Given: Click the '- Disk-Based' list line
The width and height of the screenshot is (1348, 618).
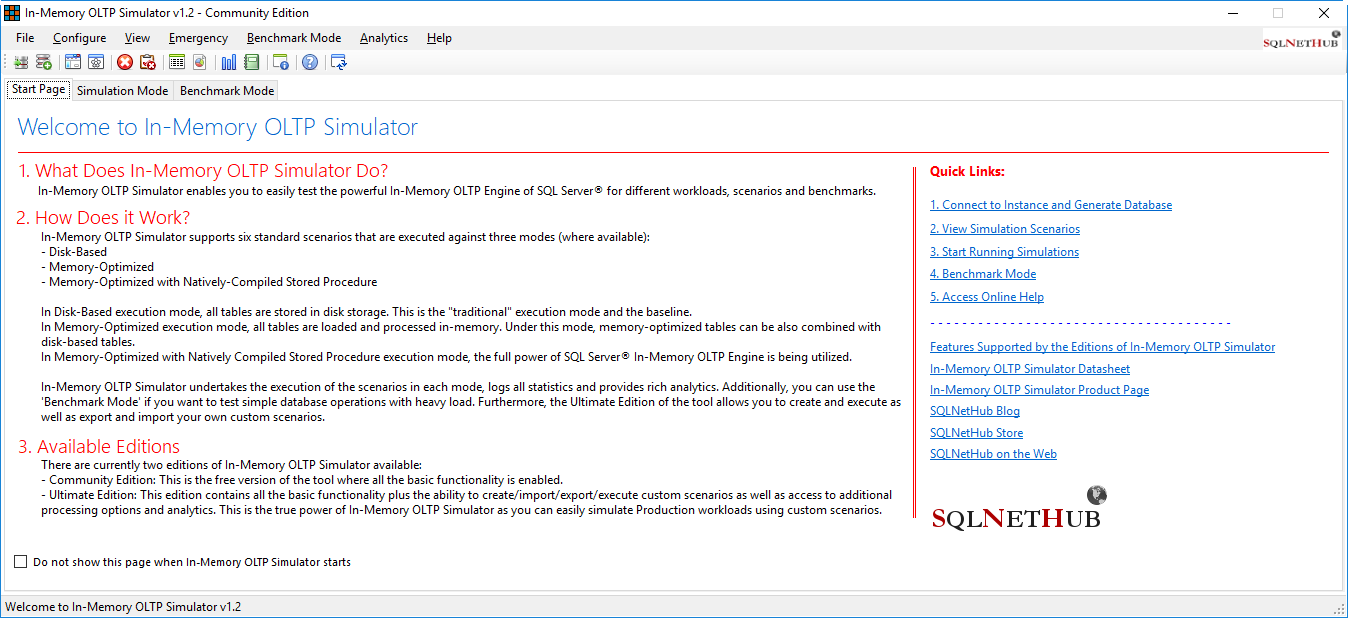Looking at the screenshot, I should click(74, 252).
